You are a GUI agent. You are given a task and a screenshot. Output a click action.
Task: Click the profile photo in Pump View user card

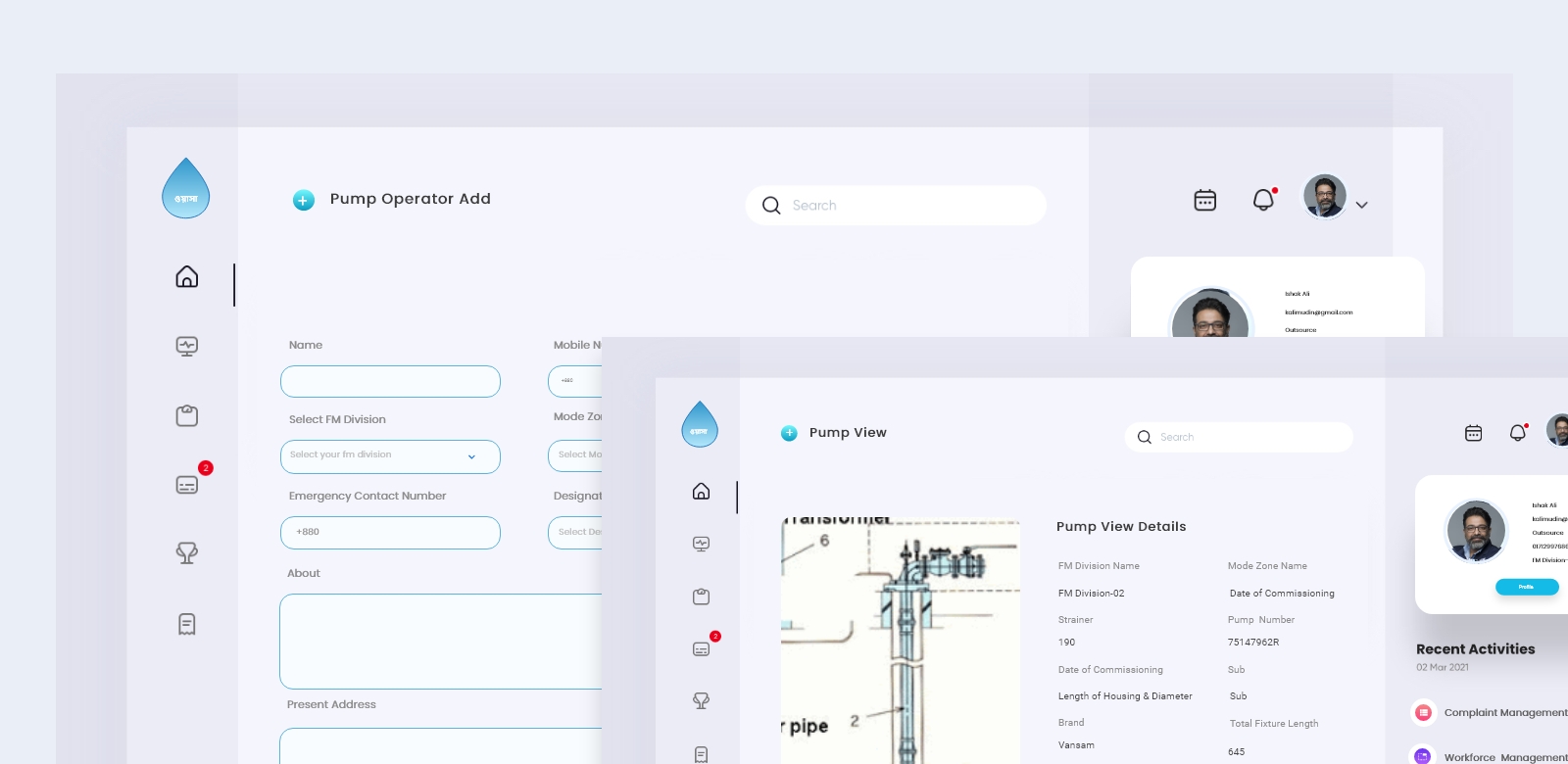point(1476,530)
